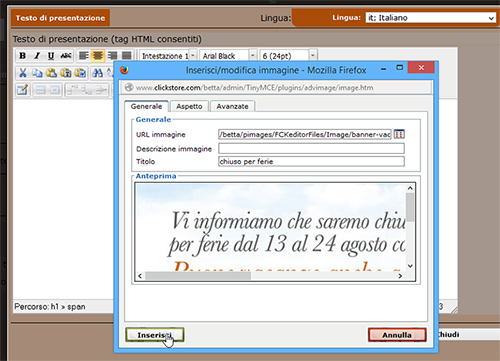This screenshot has height=361, width=500.
Task: Click the insert row before icon
Action: [x=72, y=90]
